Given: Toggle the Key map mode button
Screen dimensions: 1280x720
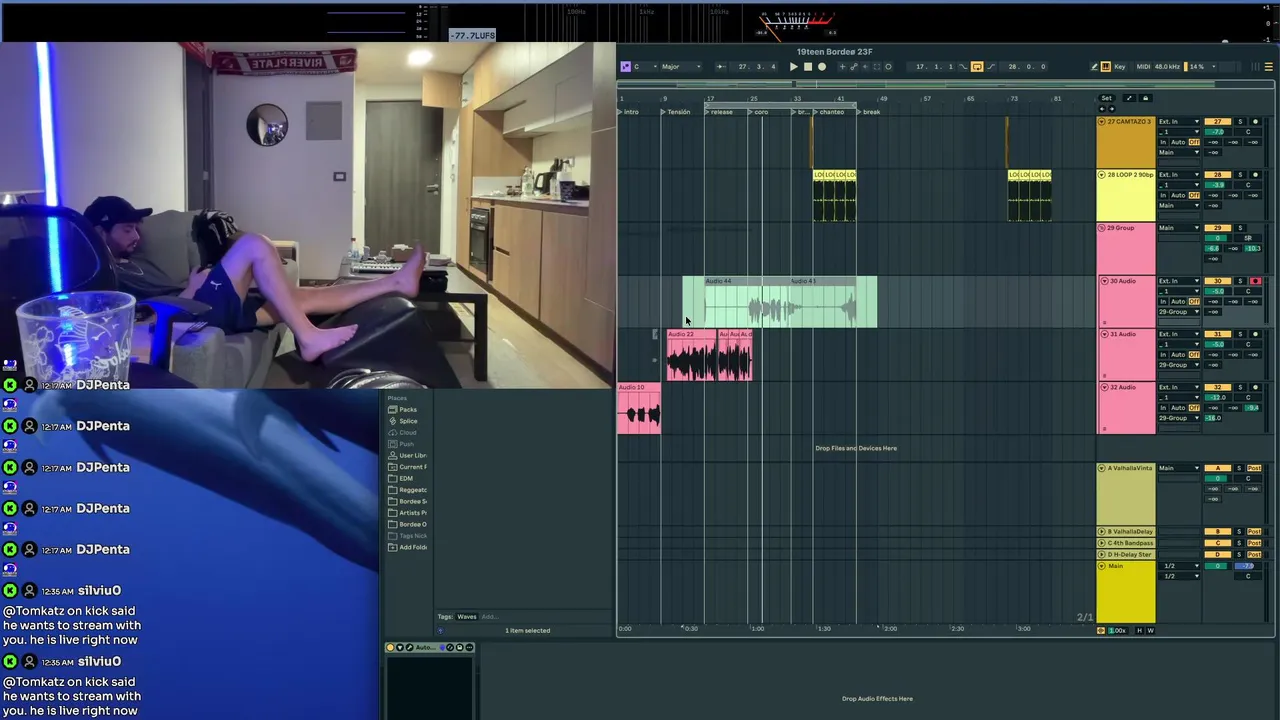Looking at the screenshot, I should (x=1120, y=67).
